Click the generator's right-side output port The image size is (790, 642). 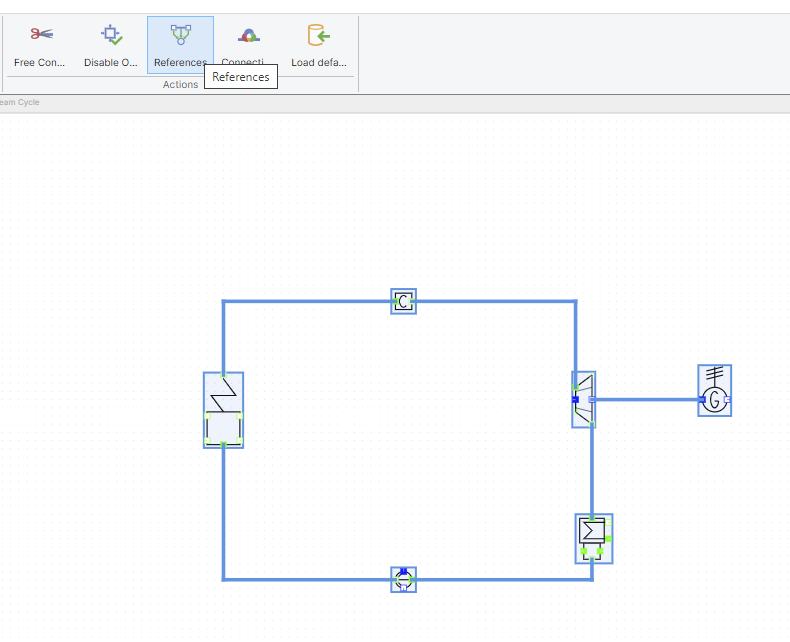(727, 399)
